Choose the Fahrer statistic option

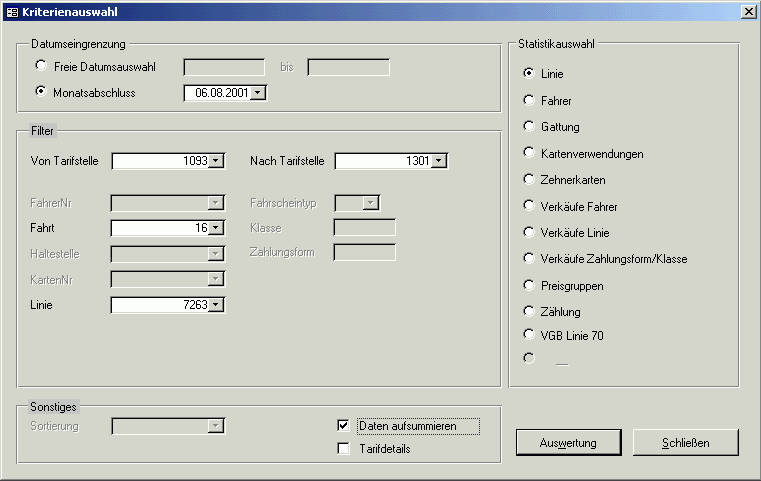point(529,100)
